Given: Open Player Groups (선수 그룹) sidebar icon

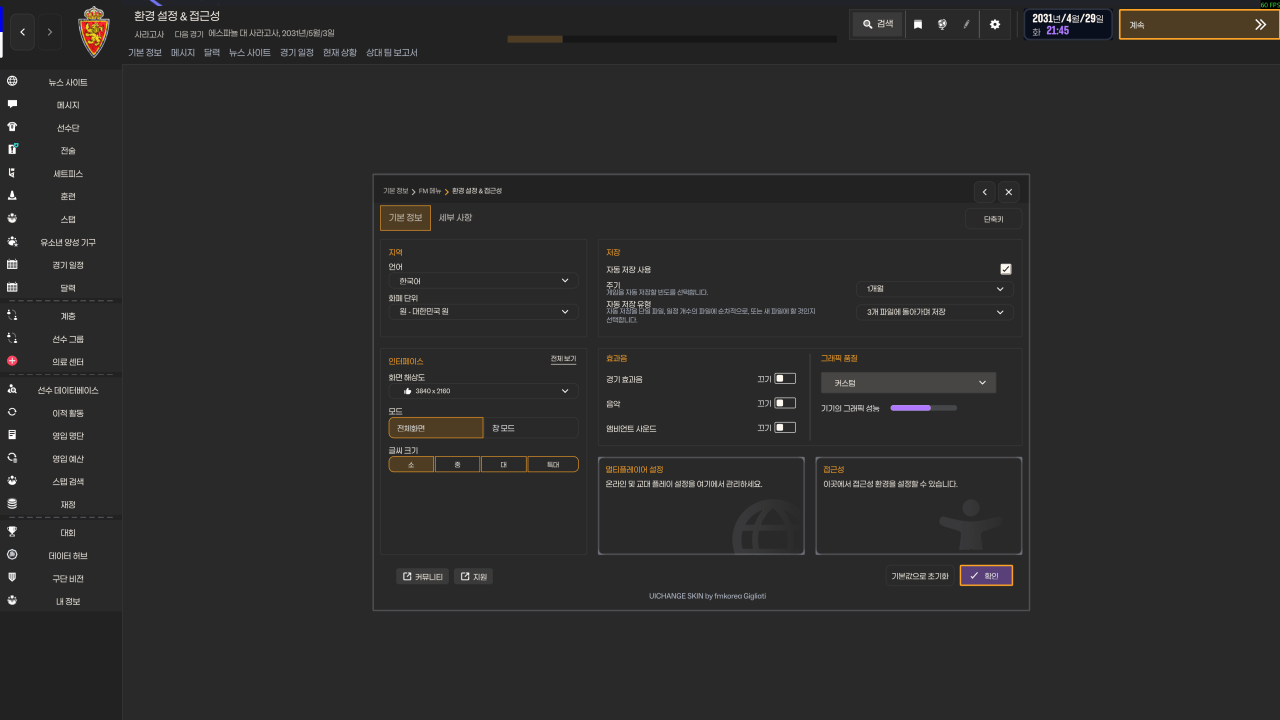Looking at the screenshot, I should (x=12, y=338).
